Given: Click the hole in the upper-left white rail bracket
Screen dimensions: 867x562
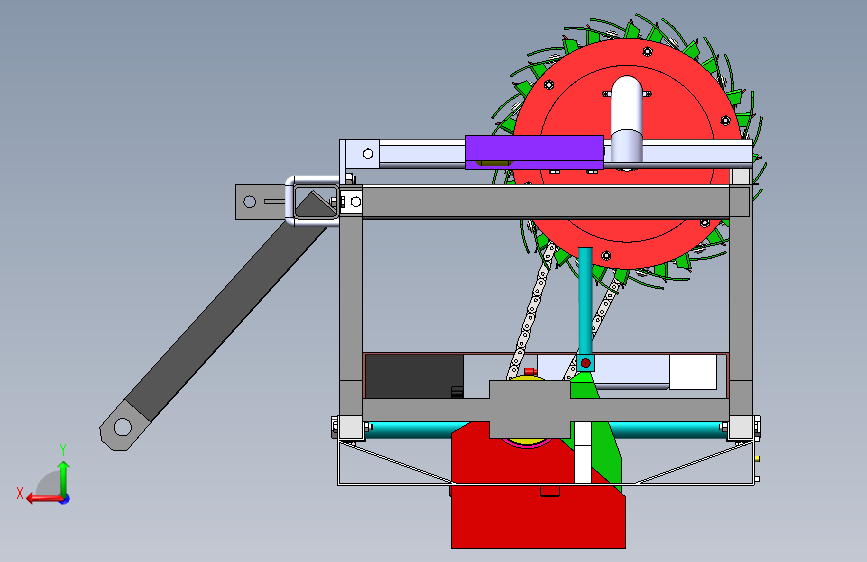Looking at the screenshot, I should tap(368, 154).
